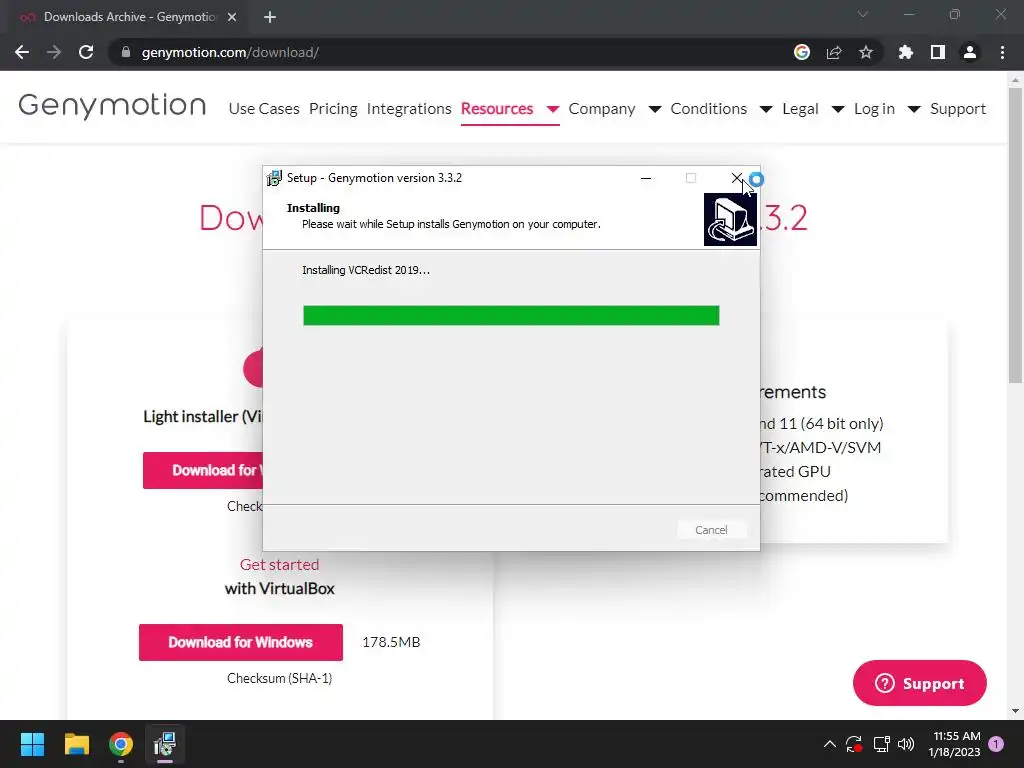Expand the Legal dropdown arrow

pyautogui.click(x=838, y=109)
